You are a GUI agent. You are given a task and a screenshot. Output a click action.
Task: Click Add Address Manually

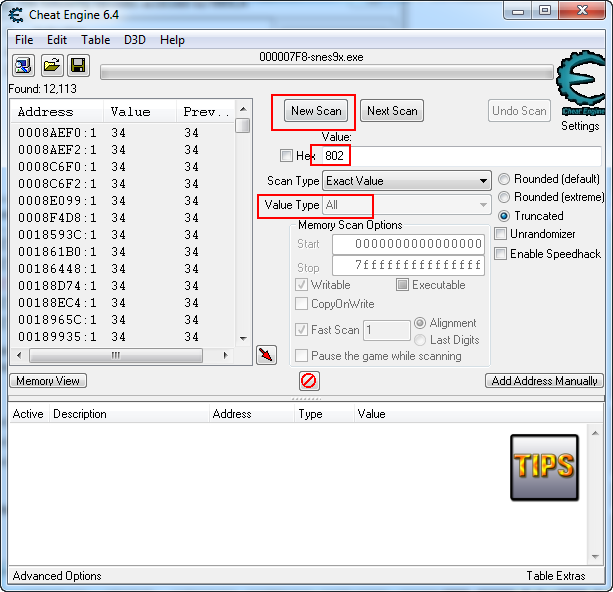[544, 380]
